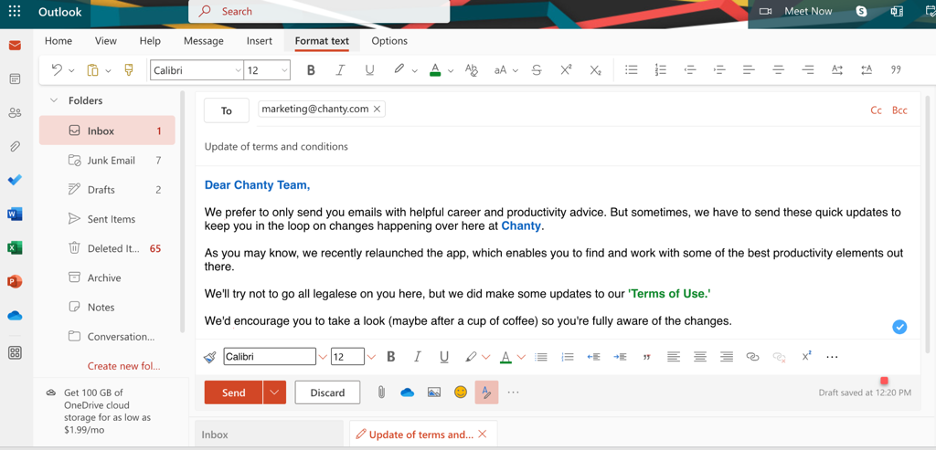Toggle bold in the ribbon toolbar

click(x=311, y=70)
